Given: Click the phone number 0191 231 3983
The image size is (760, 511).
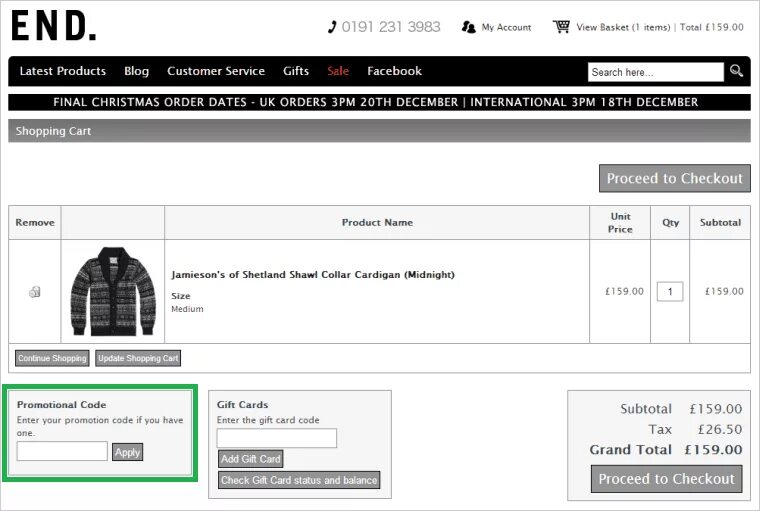Looking at the screenshot, I should pos(391,27).
